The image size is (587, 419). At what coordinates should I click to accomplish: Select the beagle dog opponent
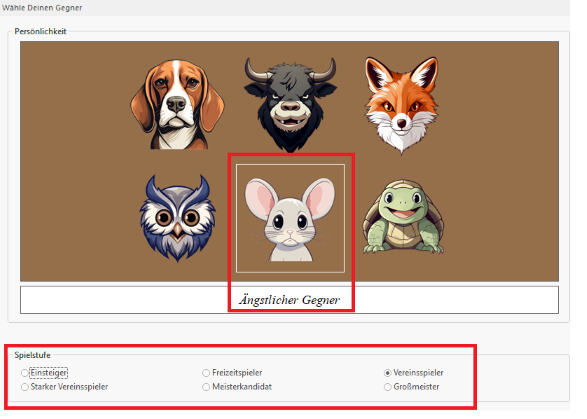pyautogui.click(x=177, y=104)
